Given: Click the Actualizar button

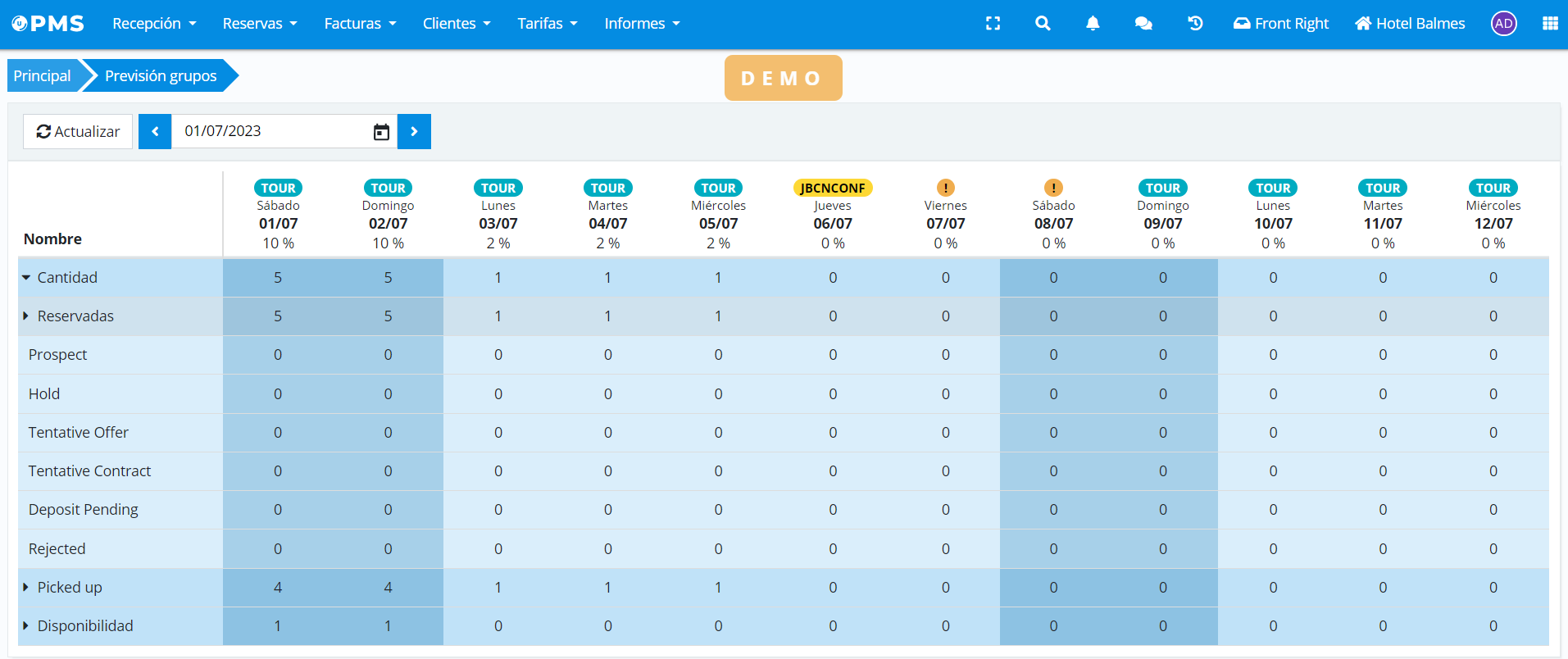Looking at the screenshot, I should pos(78,132).
